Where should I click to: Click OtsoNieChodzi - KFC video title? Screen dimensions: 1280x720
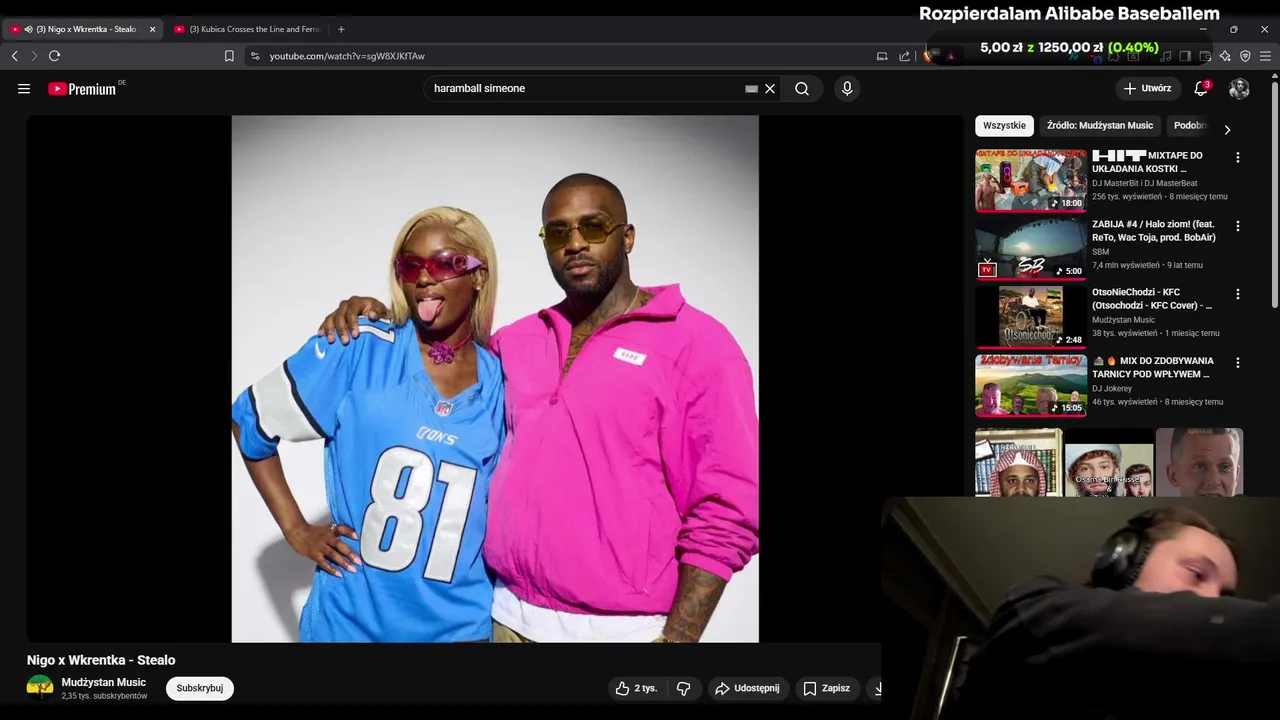pyautogui.click(x=1152, y=299)
